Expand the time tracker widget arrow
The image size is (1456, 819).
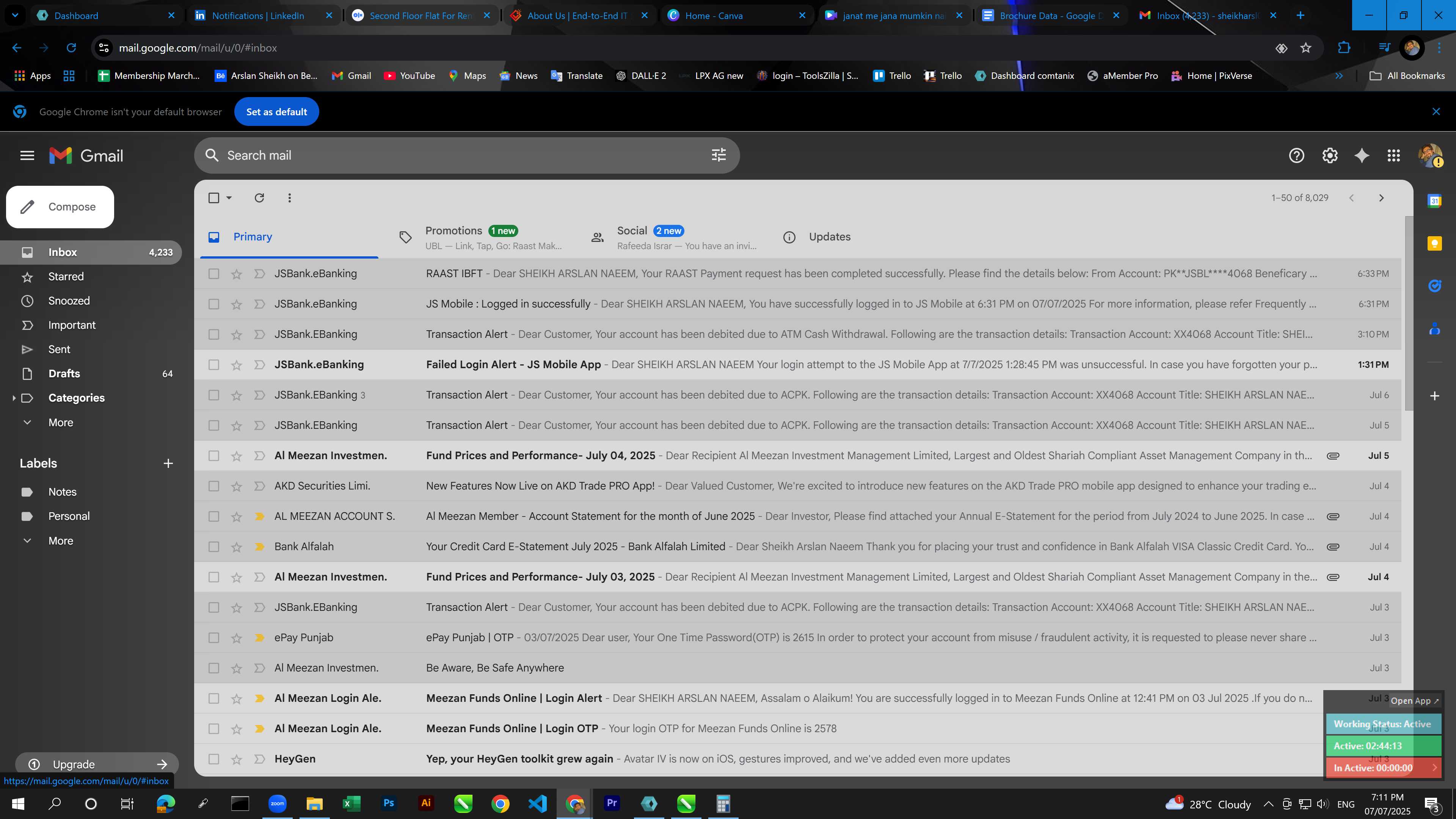coord(1434,767)
